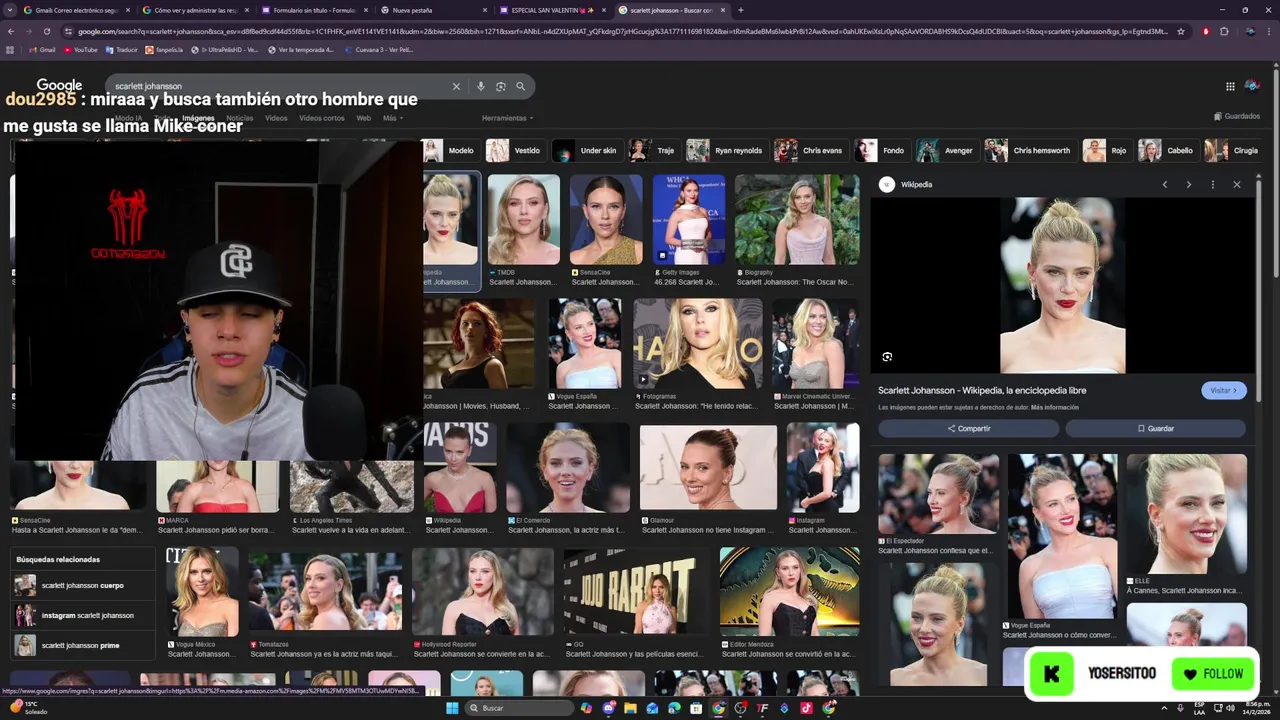The height and width of the screenshot is (720, 1280).
Task: Click Visitar button in preview panel
Action: coord(1224,390)
